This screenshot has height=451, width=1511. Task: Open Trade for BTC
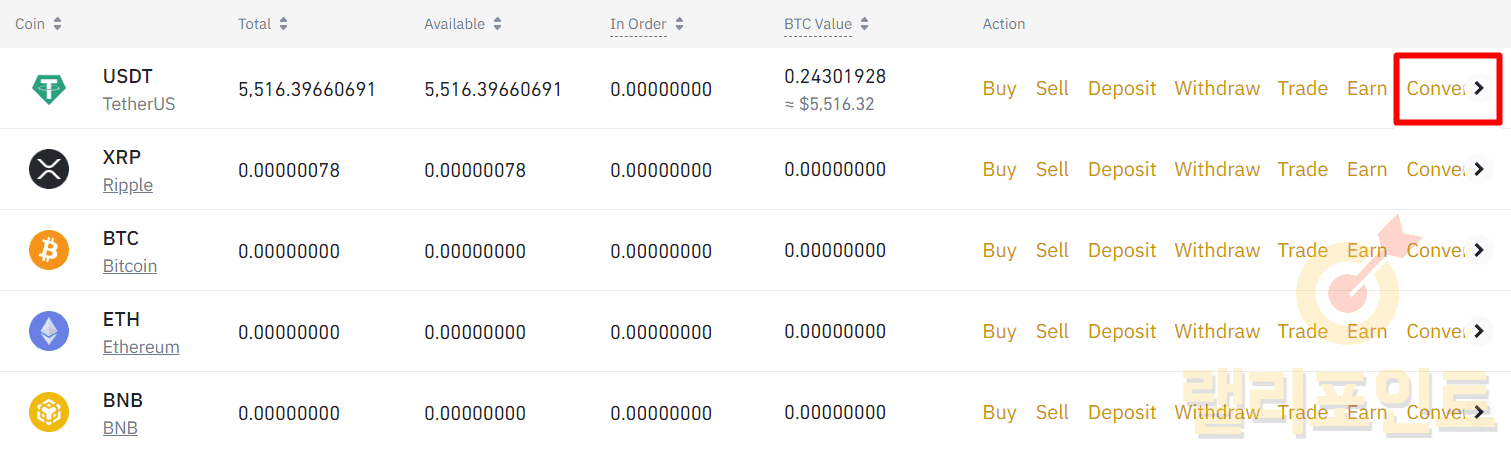(x=1303, y=250)
